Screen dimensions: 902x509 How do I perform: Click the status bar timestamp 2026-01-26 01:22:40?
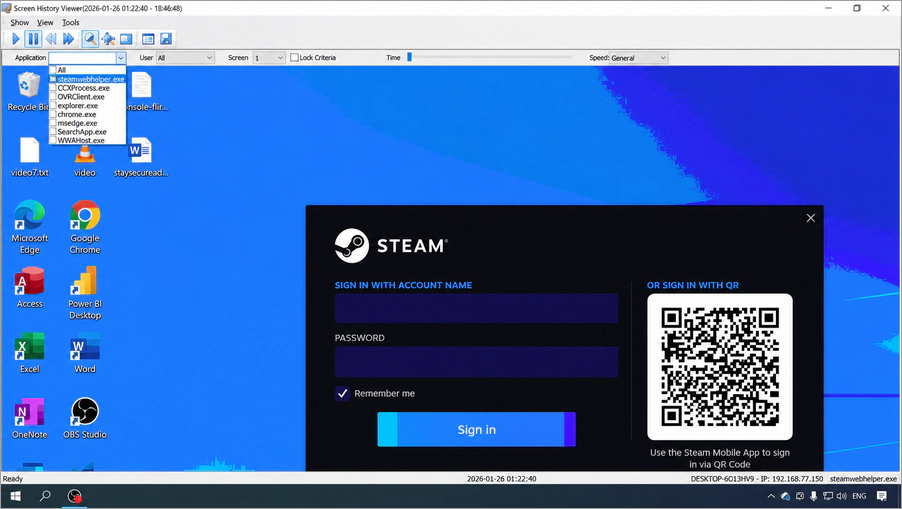tap(502, 479)
